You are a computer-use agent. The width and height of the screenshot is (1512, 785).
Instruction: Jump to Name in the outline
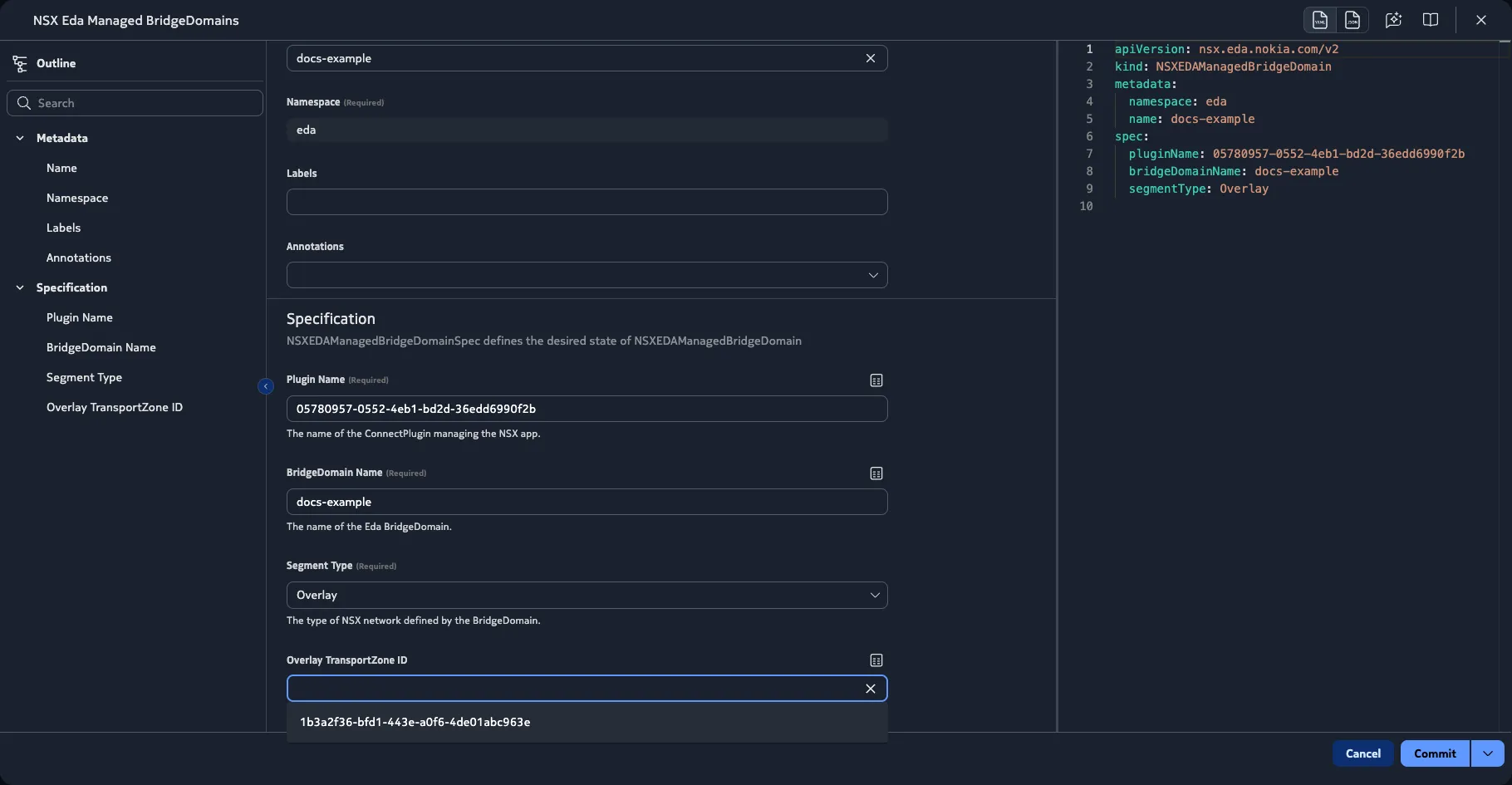[x=61, y=168]
